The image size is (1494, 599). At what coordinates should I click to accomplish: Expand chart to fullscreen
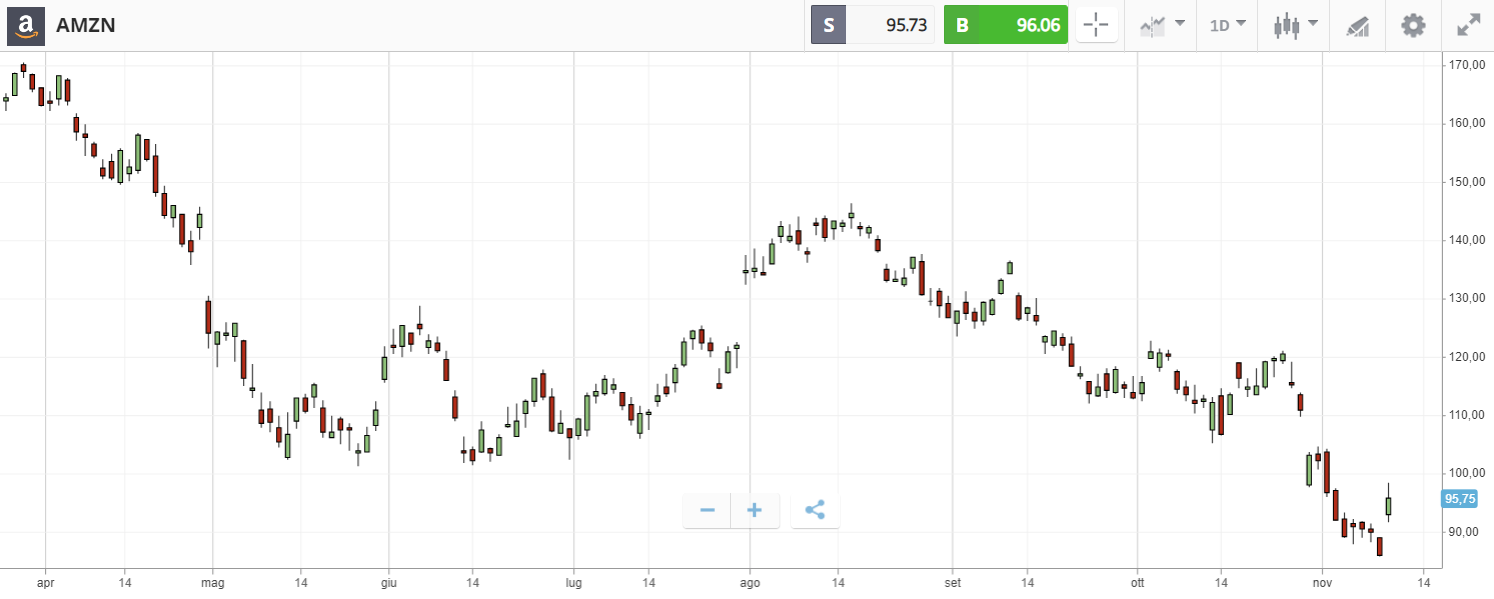click(1468, 25)
